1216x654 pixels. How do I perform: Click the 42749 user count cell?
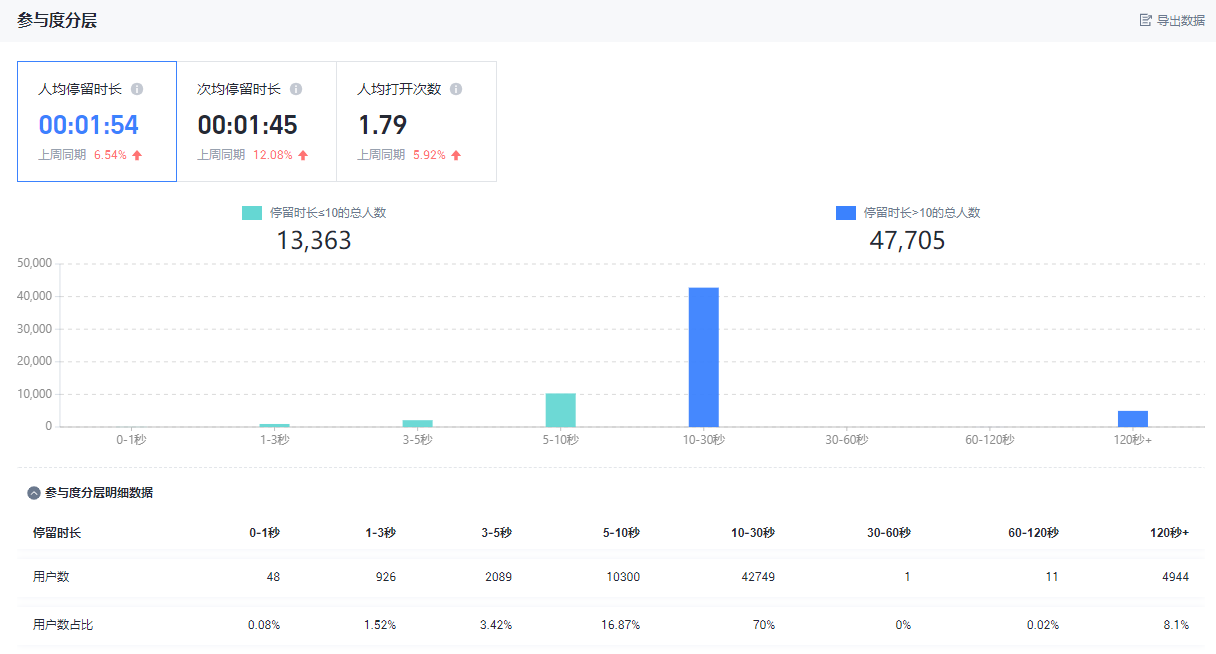[x=754, y=577]
